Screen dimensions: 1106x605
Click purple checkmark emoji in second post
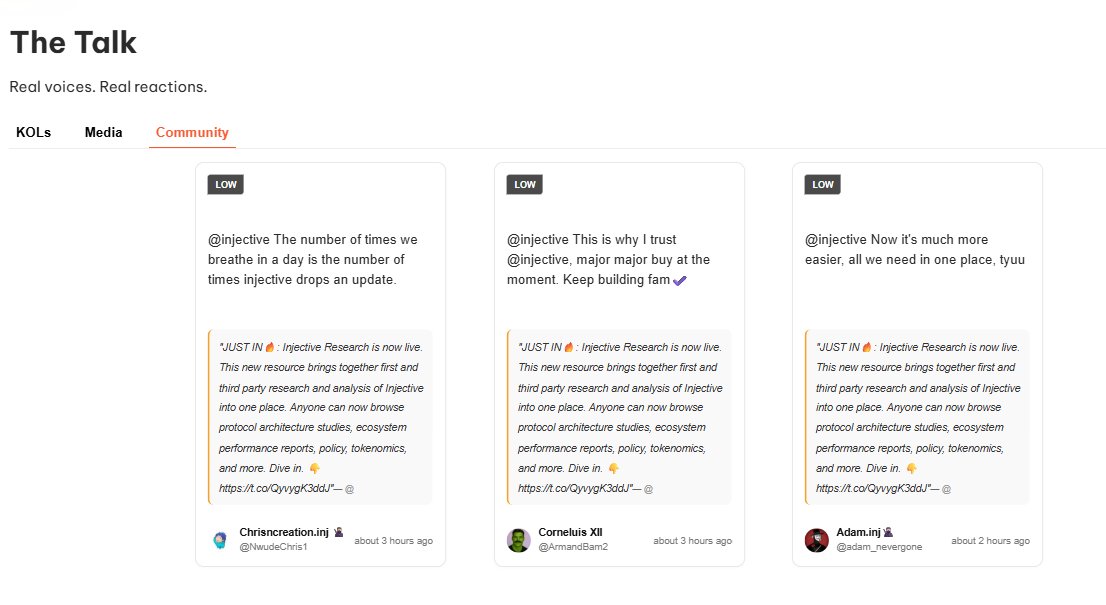point(680,281)
